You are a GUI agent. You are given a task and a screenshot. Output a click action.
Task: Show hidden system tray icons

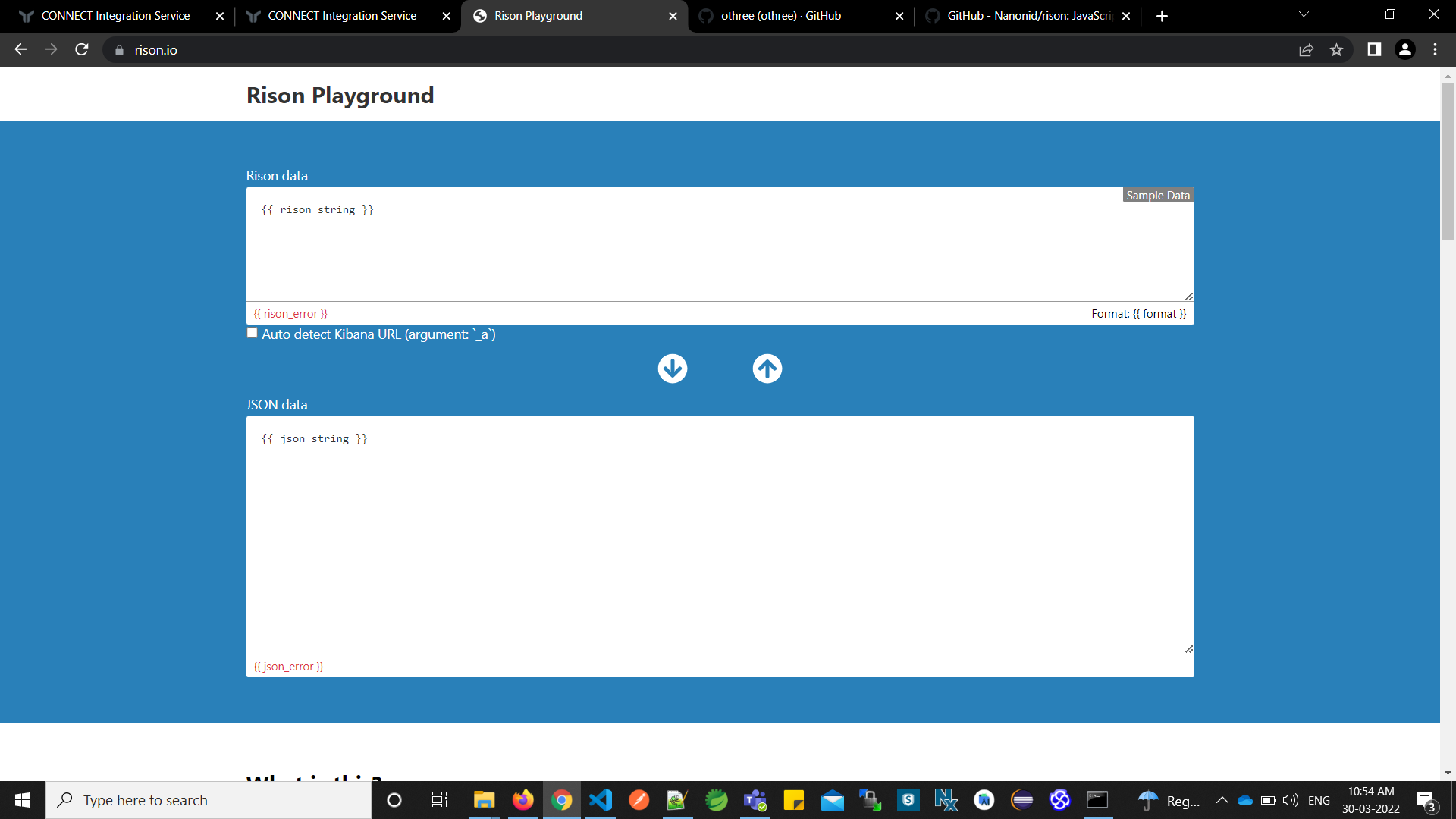coord(1222,800)
